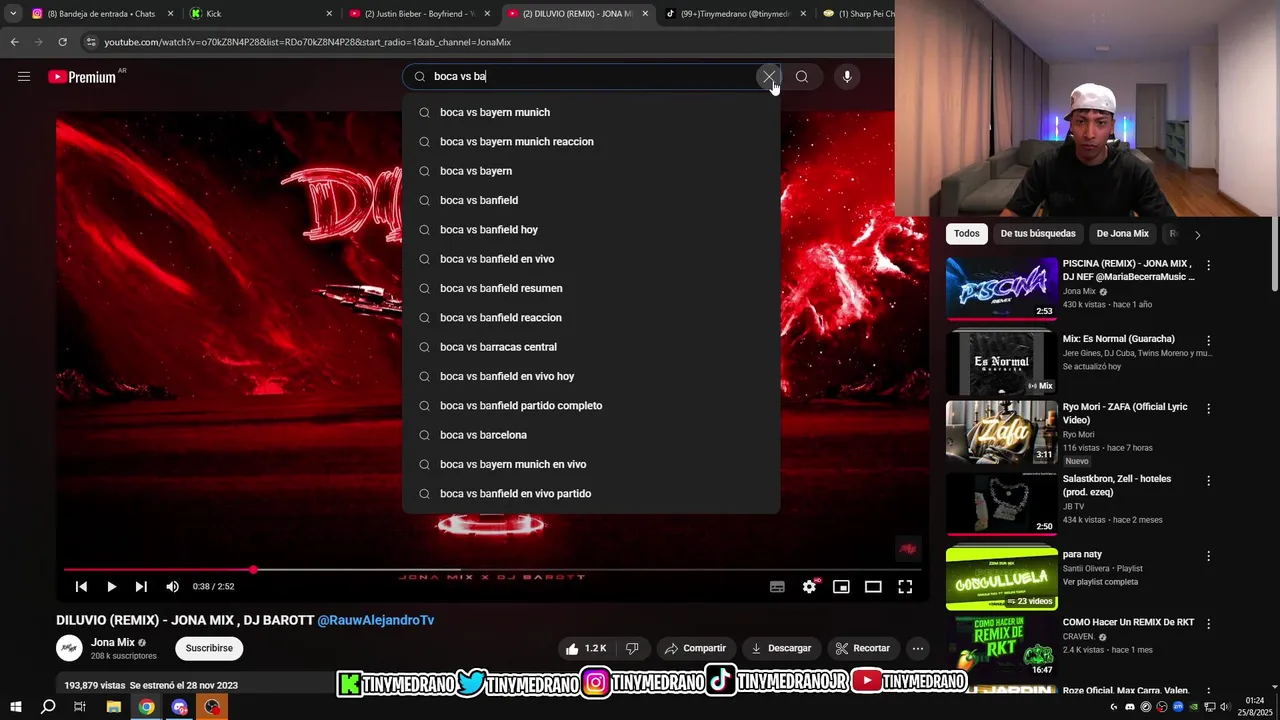Image resolution: width=1280 pixels, height=720 pixels.
Task: Click Ver playlist completa link
Action: coord(1100,582)
